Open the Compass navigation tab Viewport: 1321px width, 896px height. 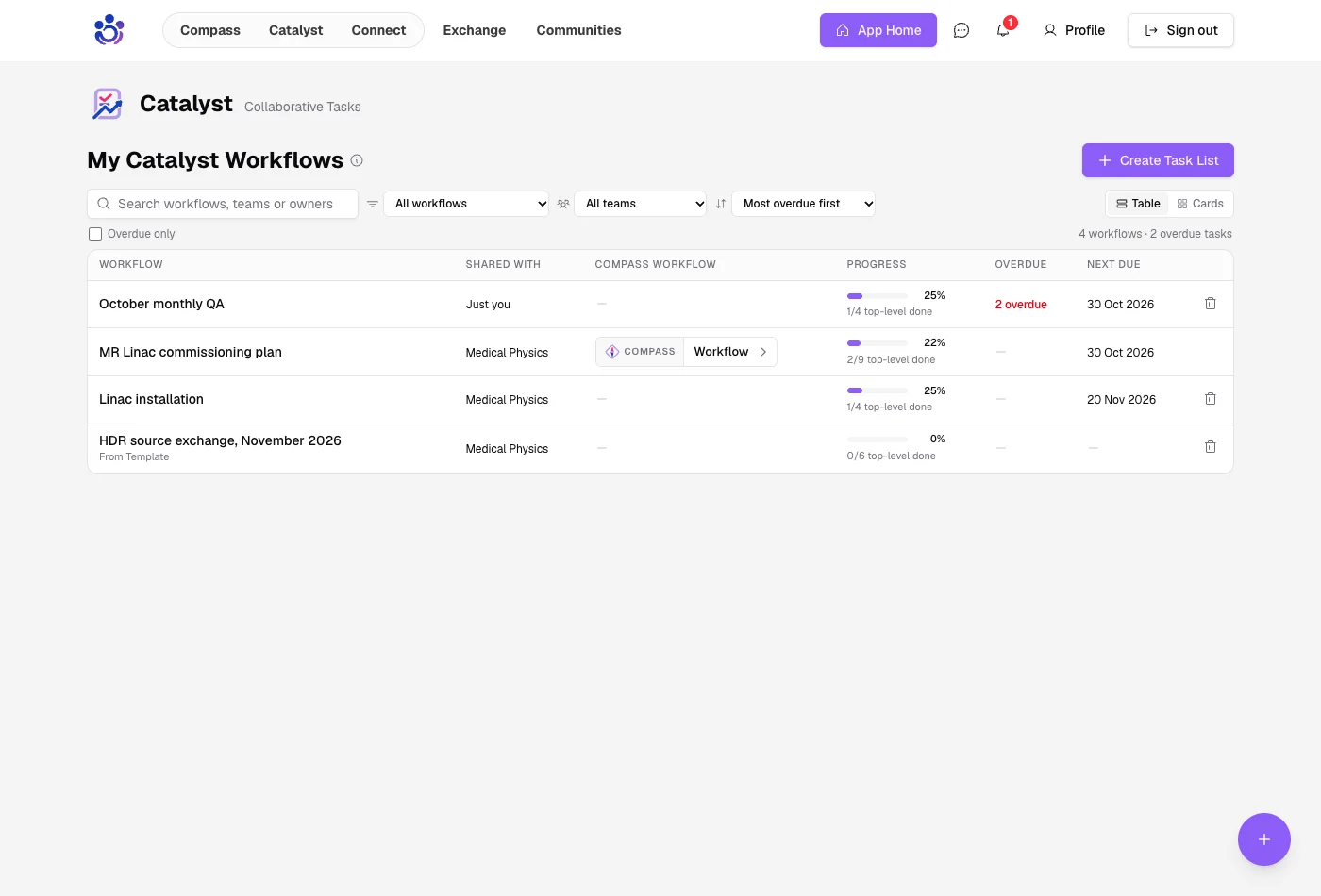point(210,30)
